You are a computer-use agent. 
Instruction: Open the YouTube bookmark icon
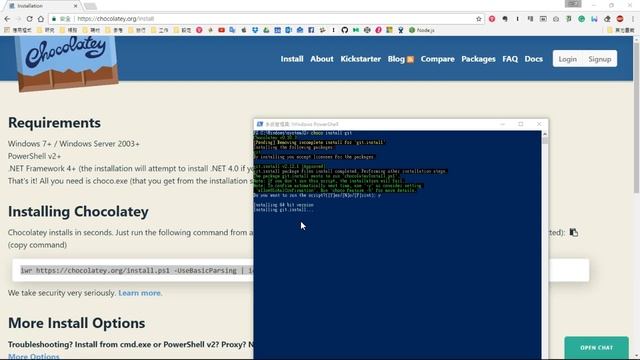pos(221,30)
